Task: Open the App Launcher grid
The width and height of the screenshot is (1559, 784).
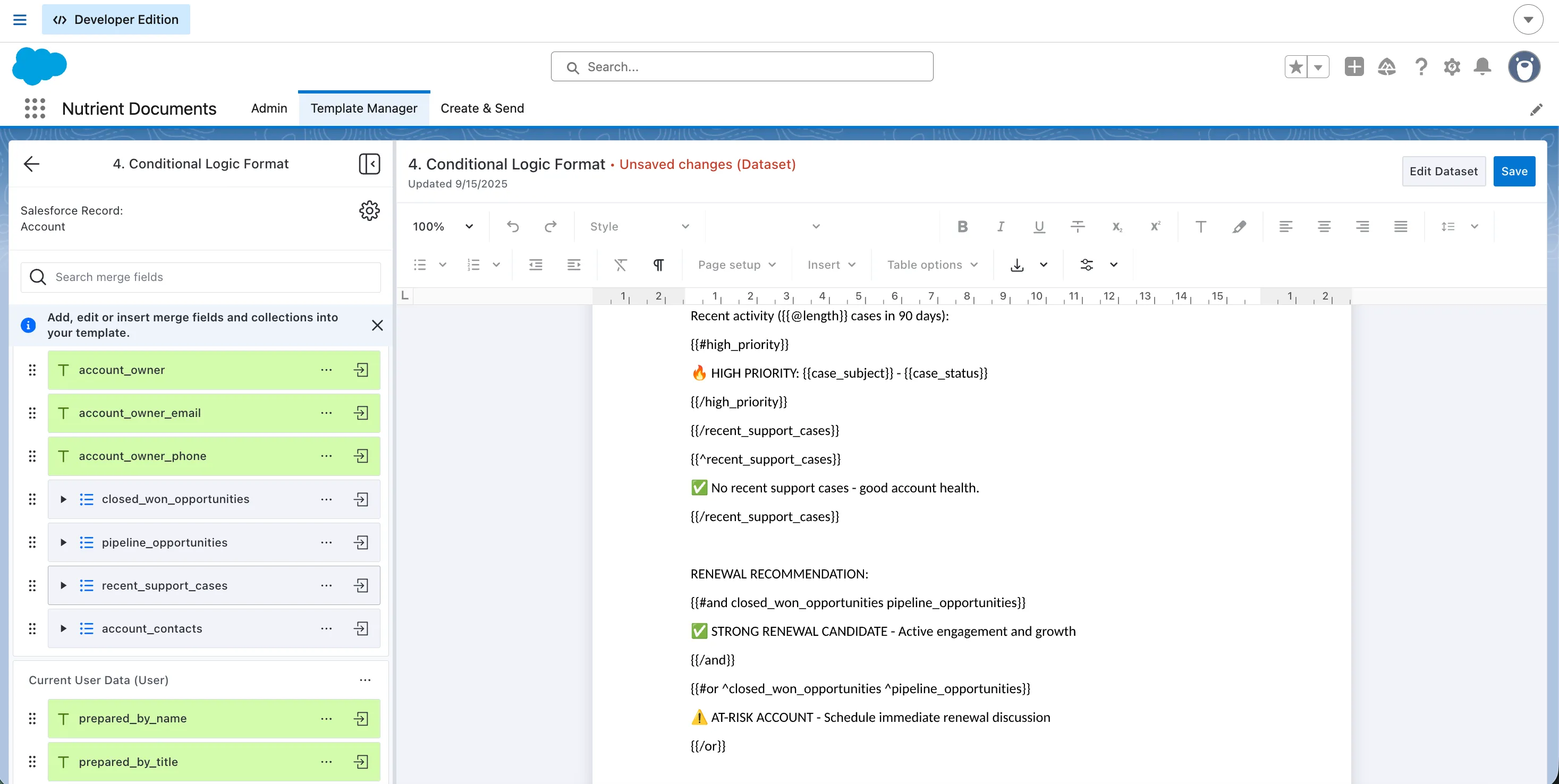Action: pyautogui.click(x=35, y=108)
